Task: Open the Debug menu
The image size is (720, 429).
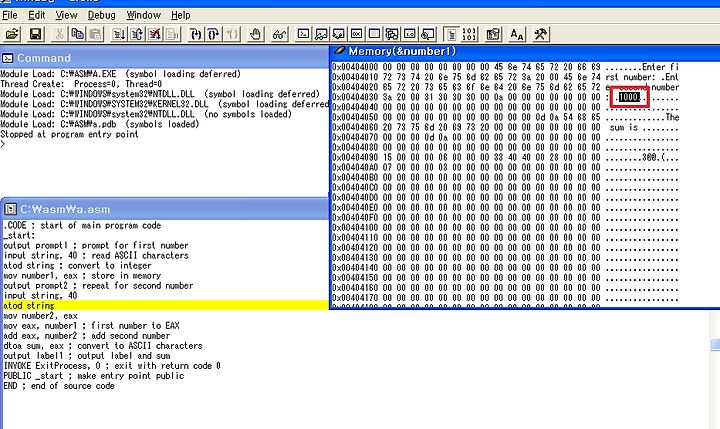Action: (101, 15)
